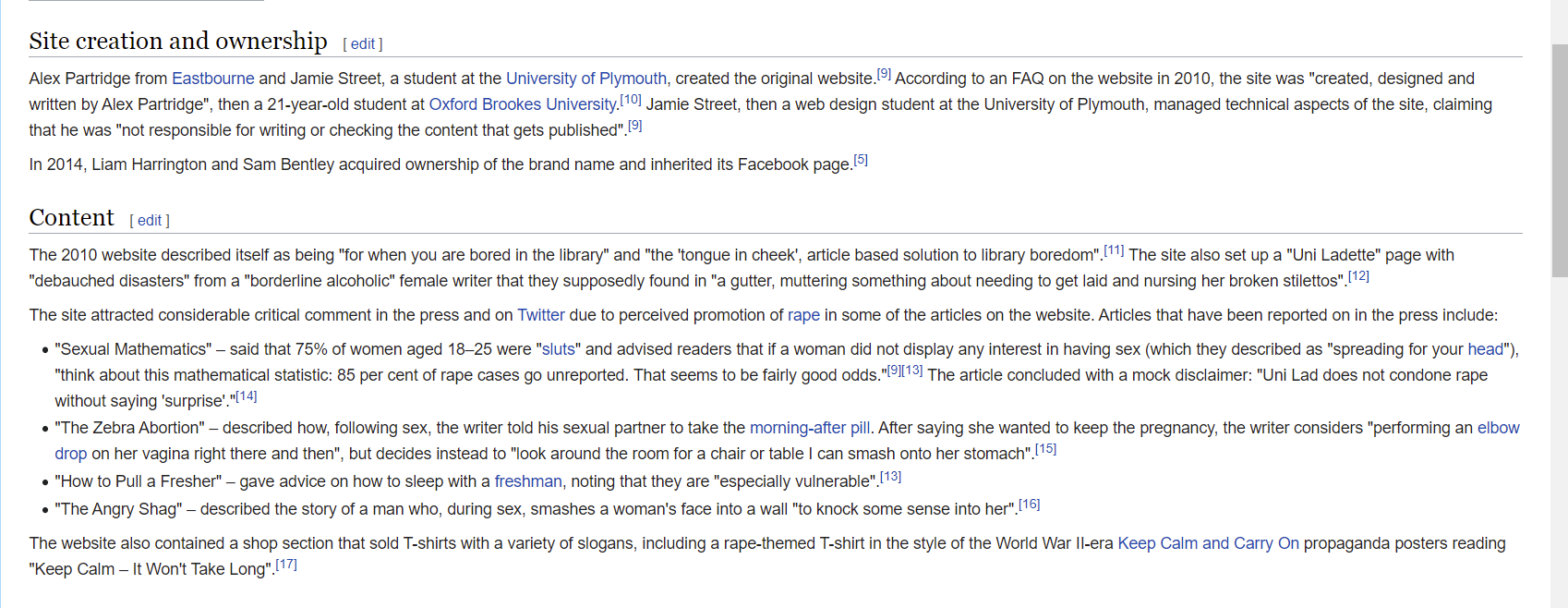Screen dimensions: 1568x608
Task: Open citation [14] after 'without saying surprise'
Action: [x=246, y=396]
